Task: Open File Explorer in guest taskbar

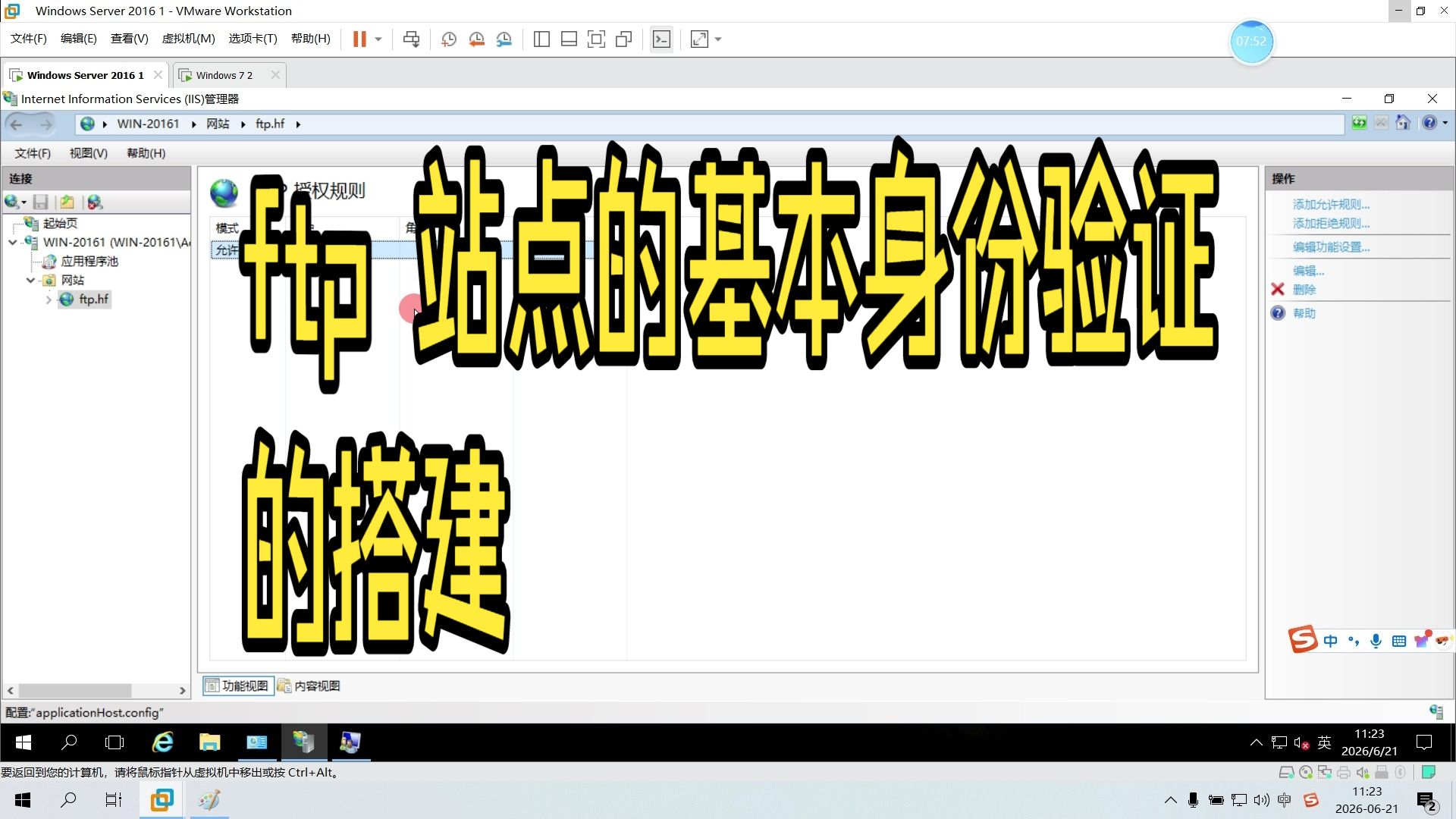Action: (x=209, y=742)
